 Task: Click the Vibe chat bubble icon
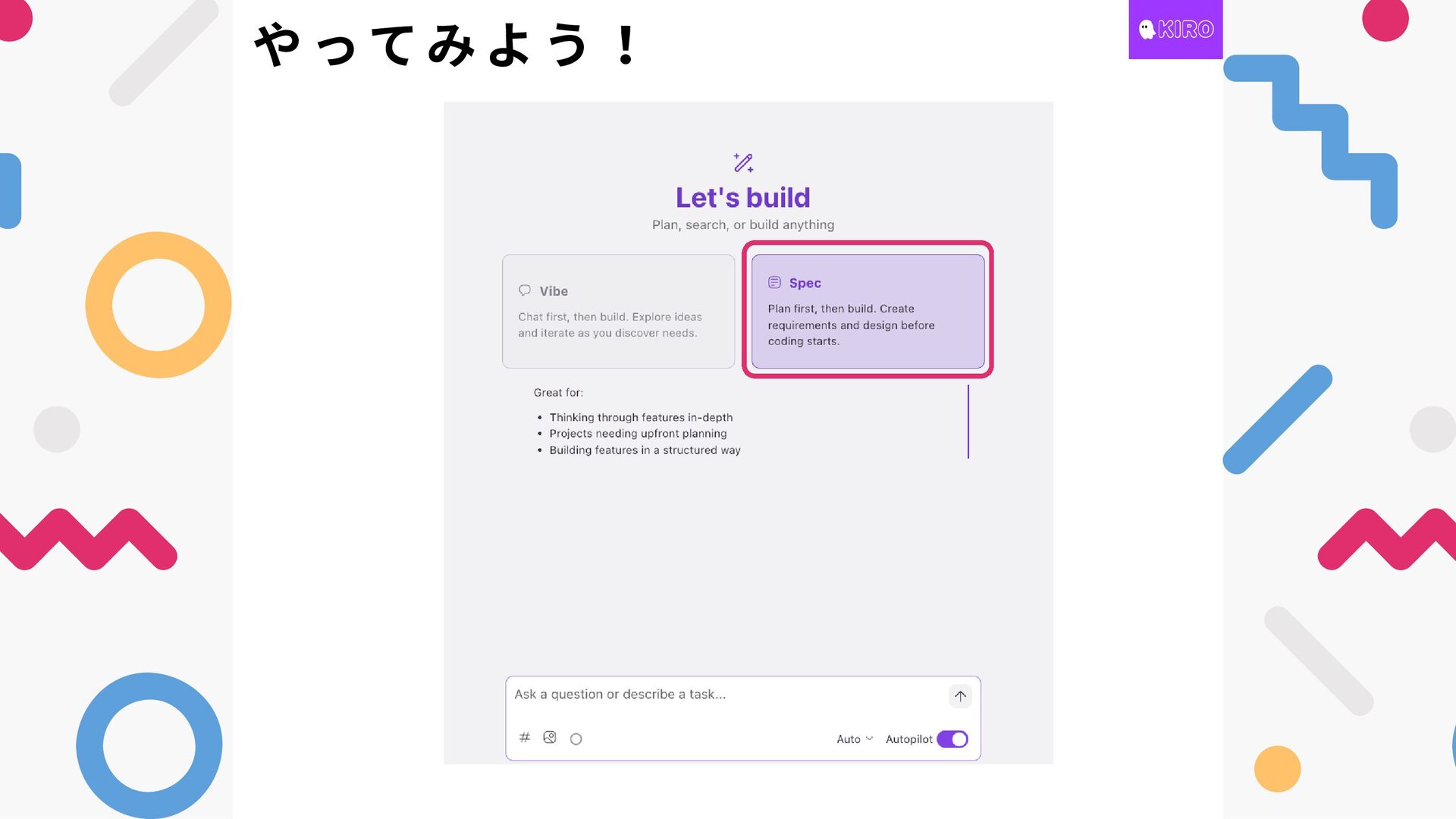525,290
